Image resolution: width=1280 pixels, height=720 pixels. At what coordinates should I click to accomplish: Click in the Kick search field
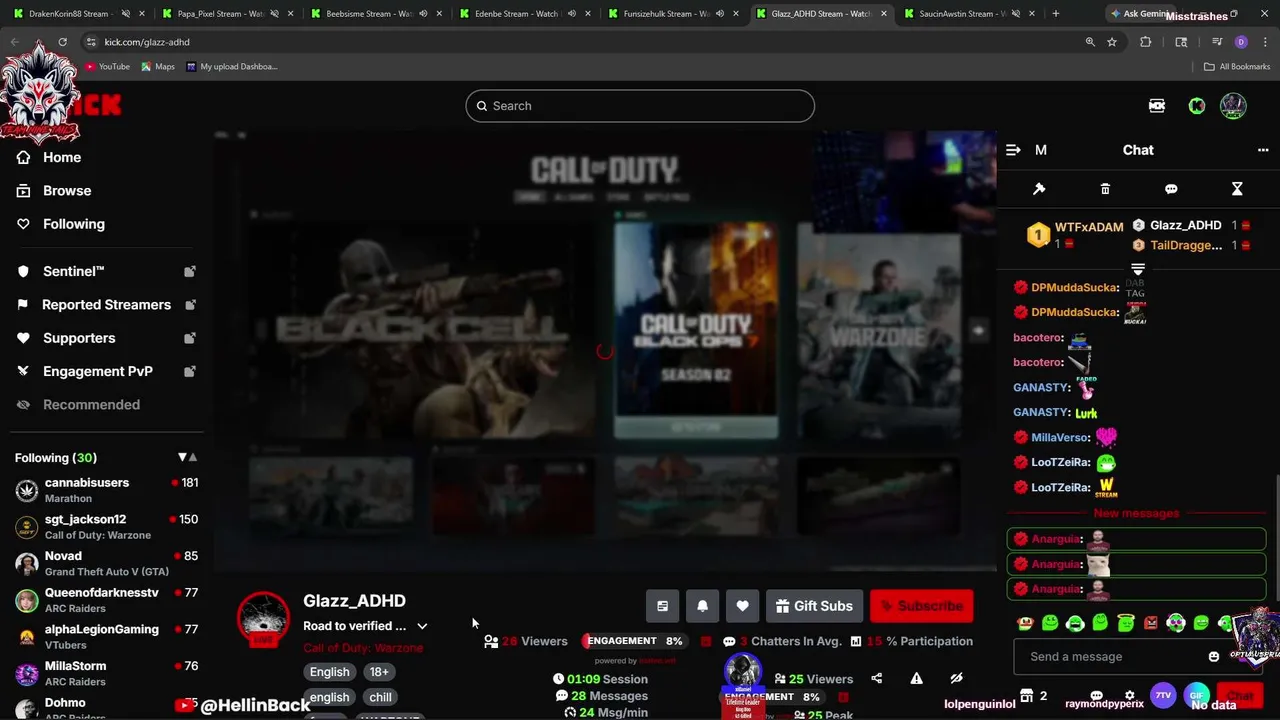point(640,106)
